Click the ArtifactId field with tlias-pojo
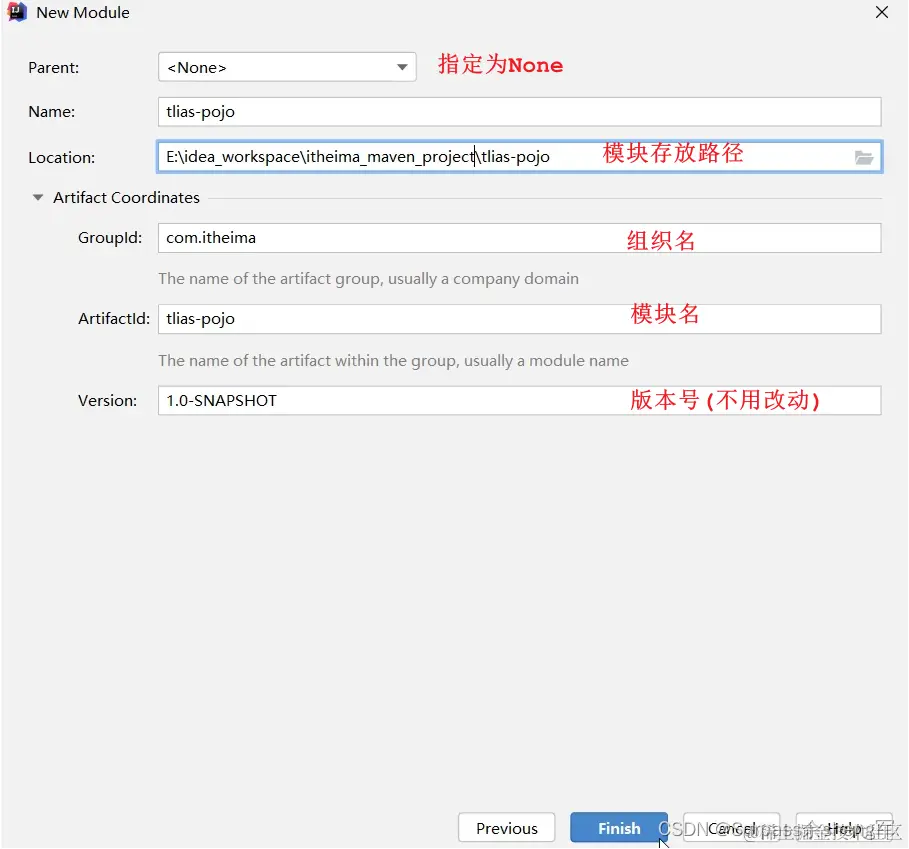Viewport: 909px width, 849px height. 519,319
